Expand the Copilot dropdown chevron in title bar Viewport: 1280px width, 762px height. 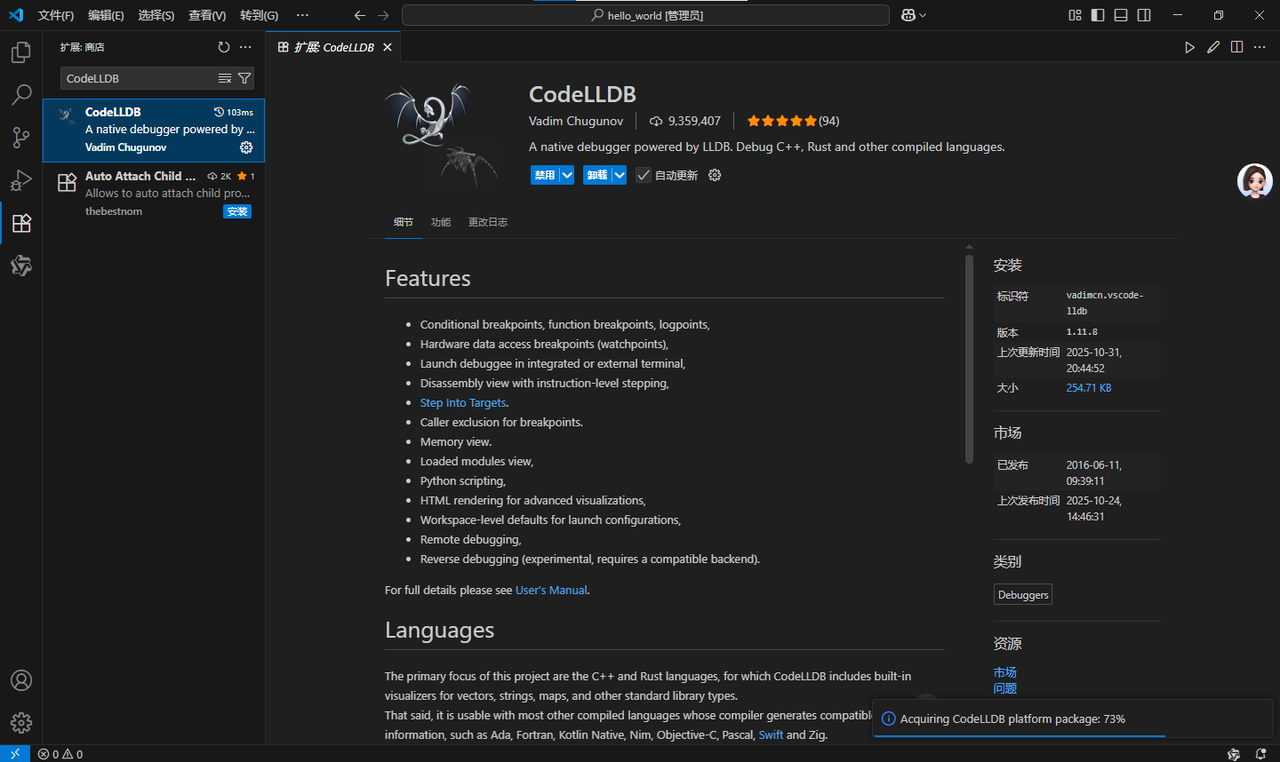(x=922, y=15)
